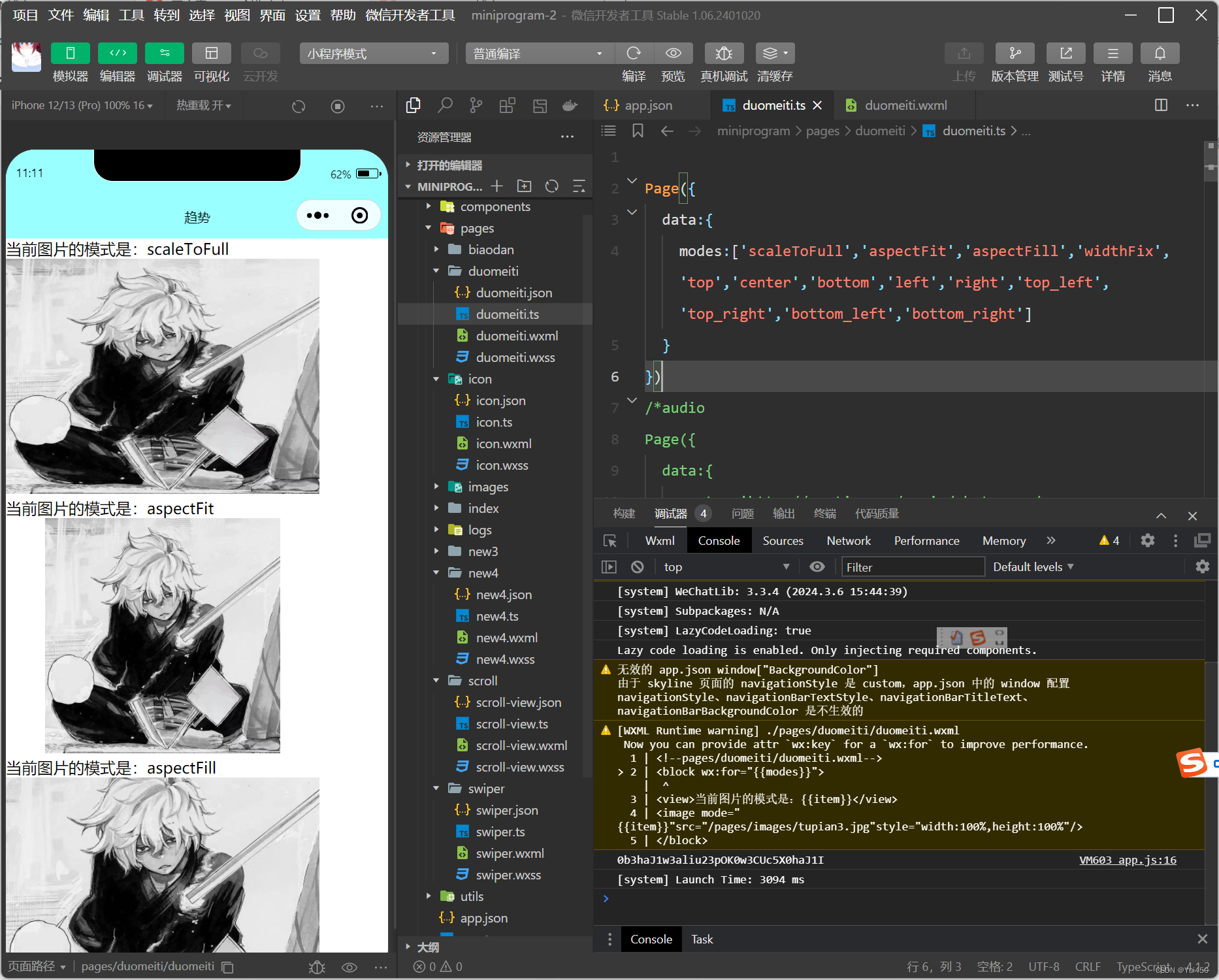
Task: Fold the audio comment at line 7
Action: 632,400
